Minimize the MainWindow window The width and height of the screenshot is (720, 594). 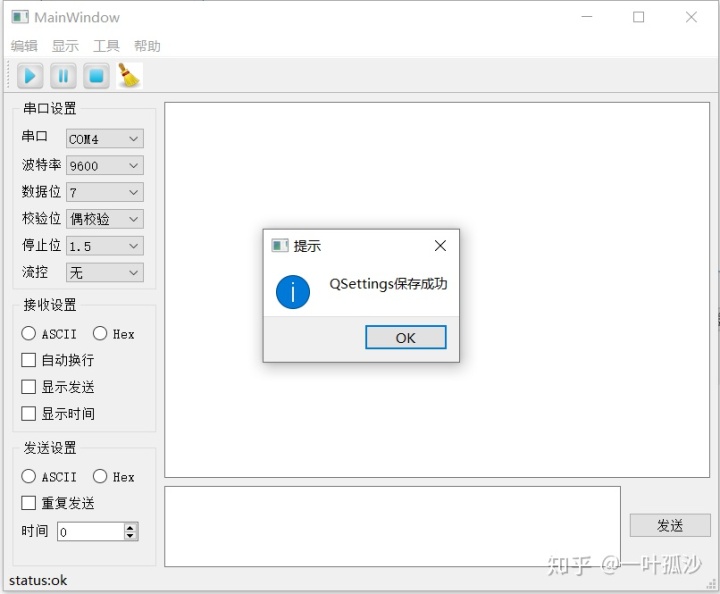587,17
